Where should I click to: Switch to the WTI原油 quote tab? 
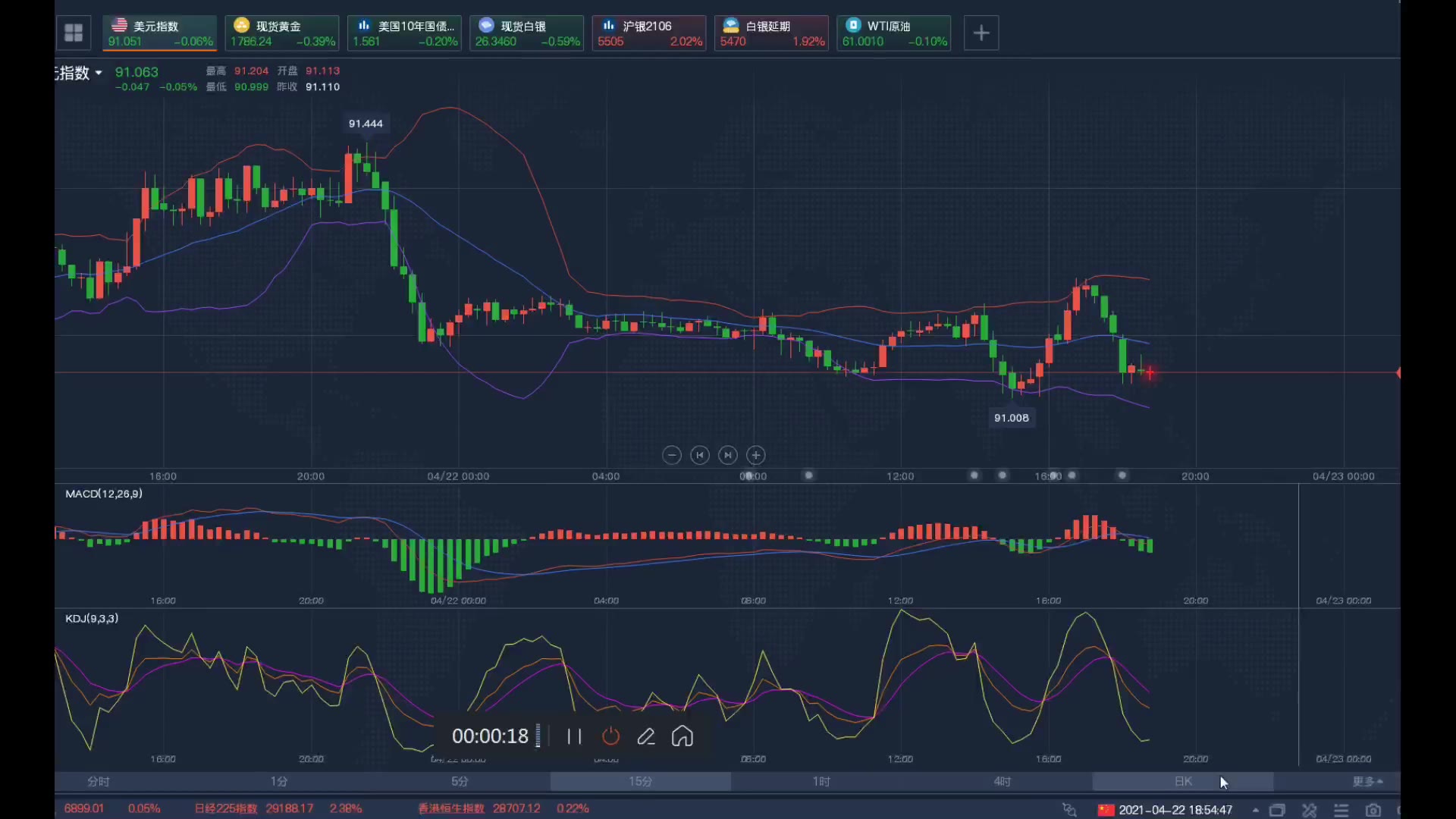pyautogui.click(x=894, y=33)
